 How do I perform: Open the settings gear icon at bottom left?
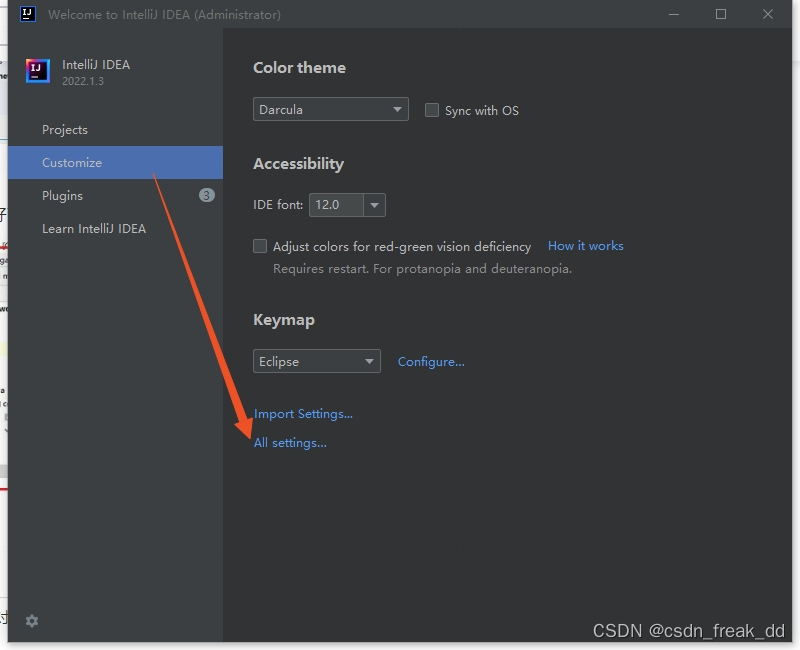pos(32,621)
